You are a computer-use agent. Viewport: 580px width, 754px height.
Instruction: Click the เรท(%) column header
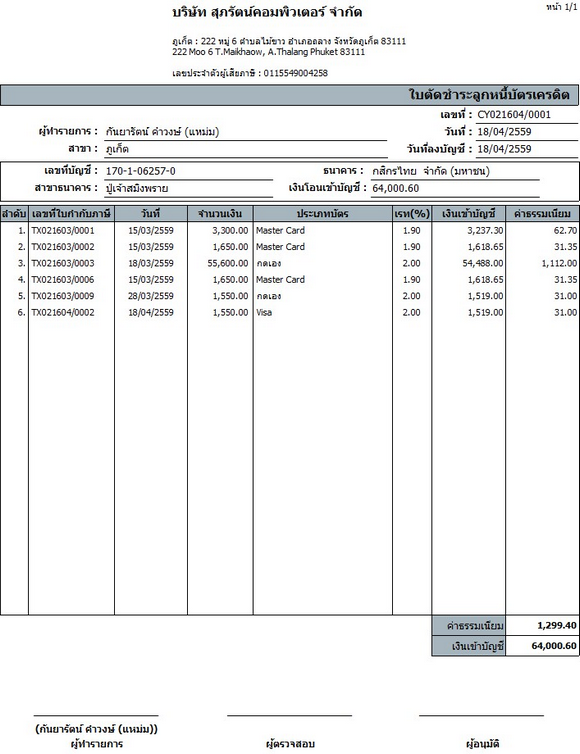point(412,214)
